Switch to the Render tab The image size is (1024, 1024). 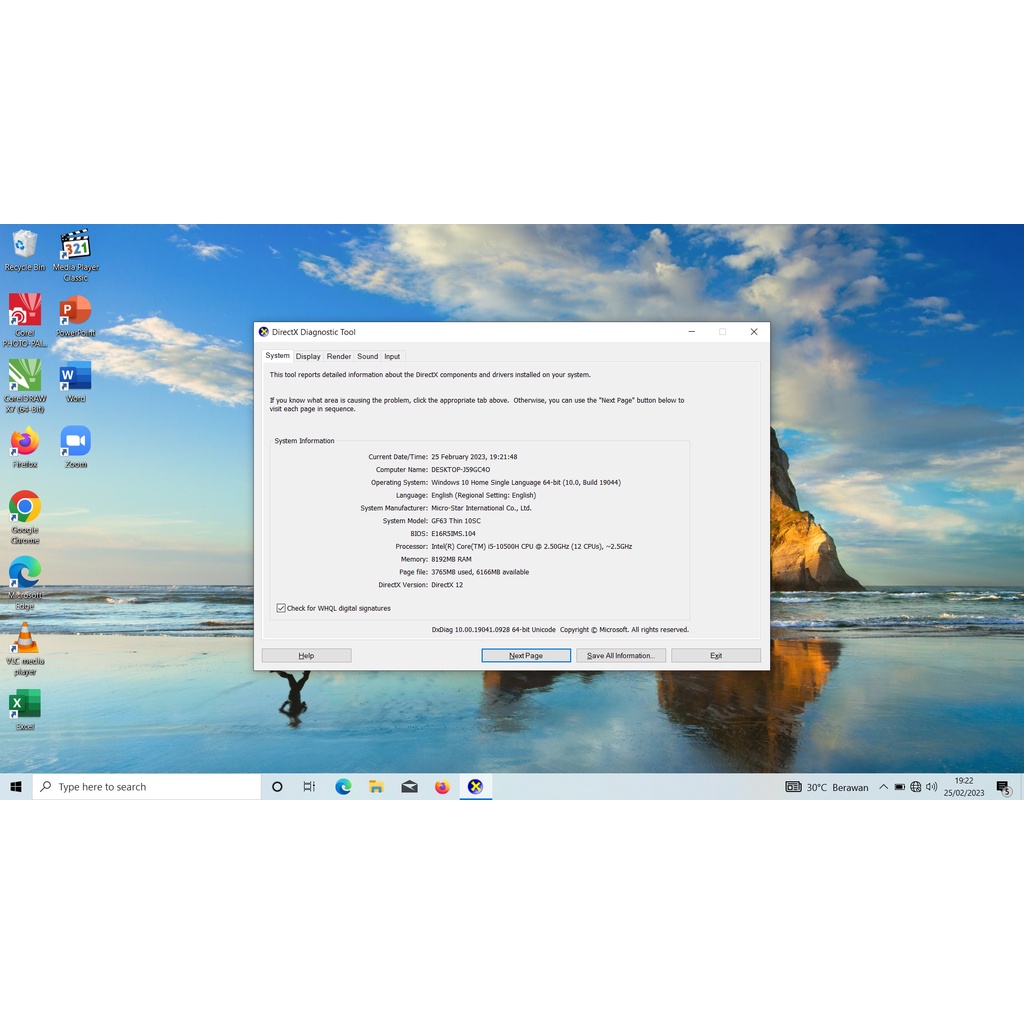tap(339, 357)
